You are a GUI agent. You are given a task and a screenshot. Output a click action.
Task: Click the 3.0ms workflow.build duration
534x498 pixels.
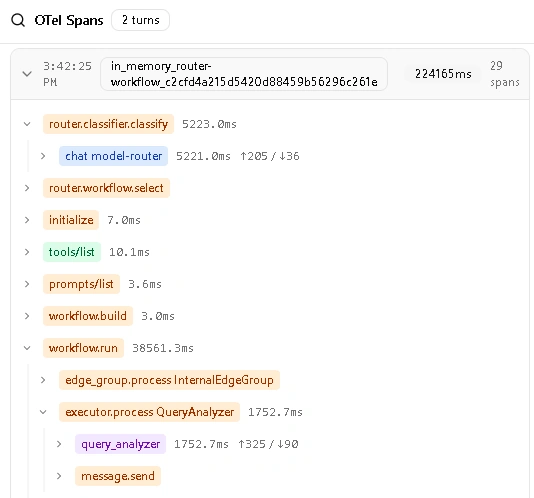coord(158,316)
